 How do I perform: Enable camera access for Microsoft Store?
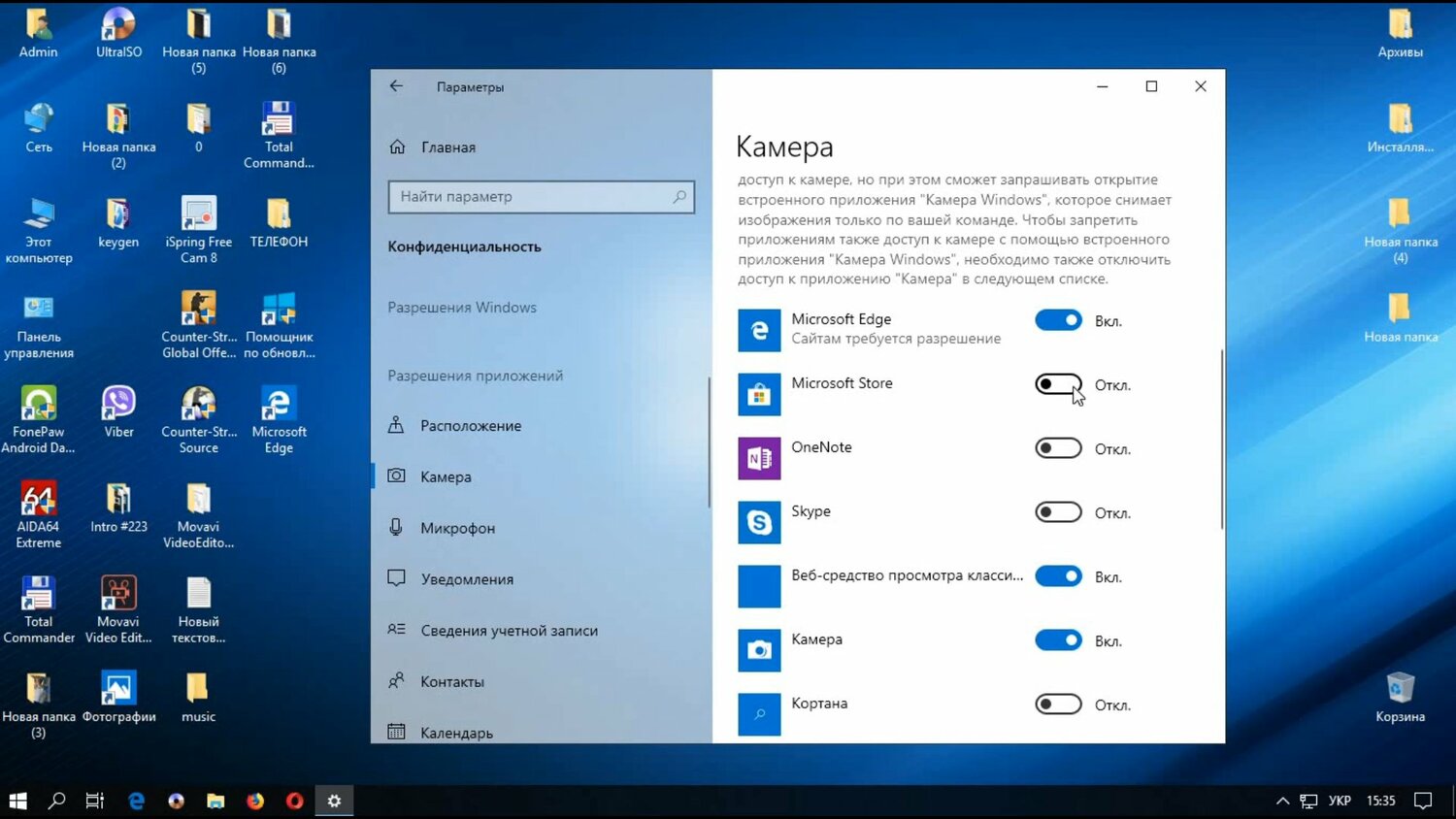coord(1058,384)
